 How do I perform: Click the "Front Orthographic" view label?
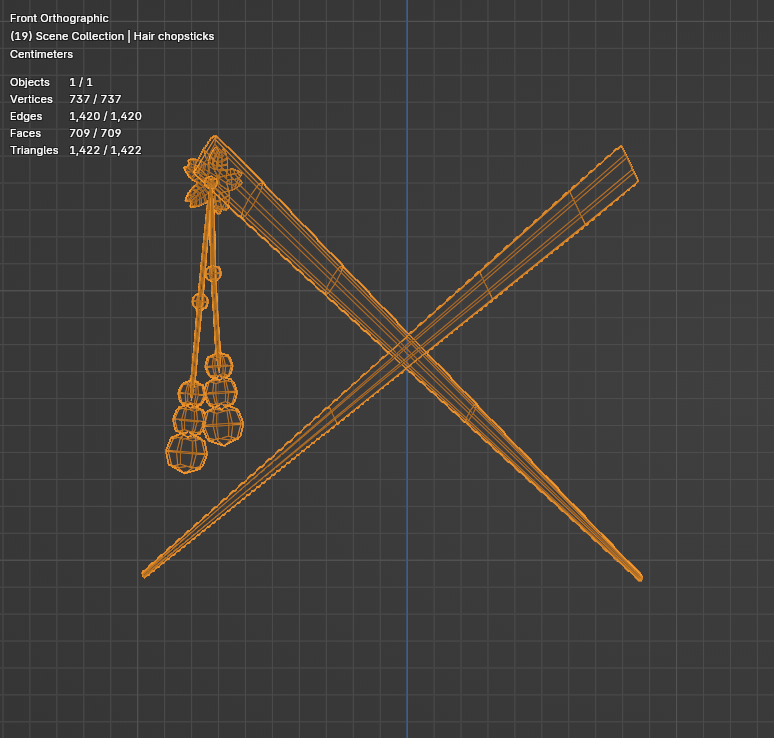59,18
